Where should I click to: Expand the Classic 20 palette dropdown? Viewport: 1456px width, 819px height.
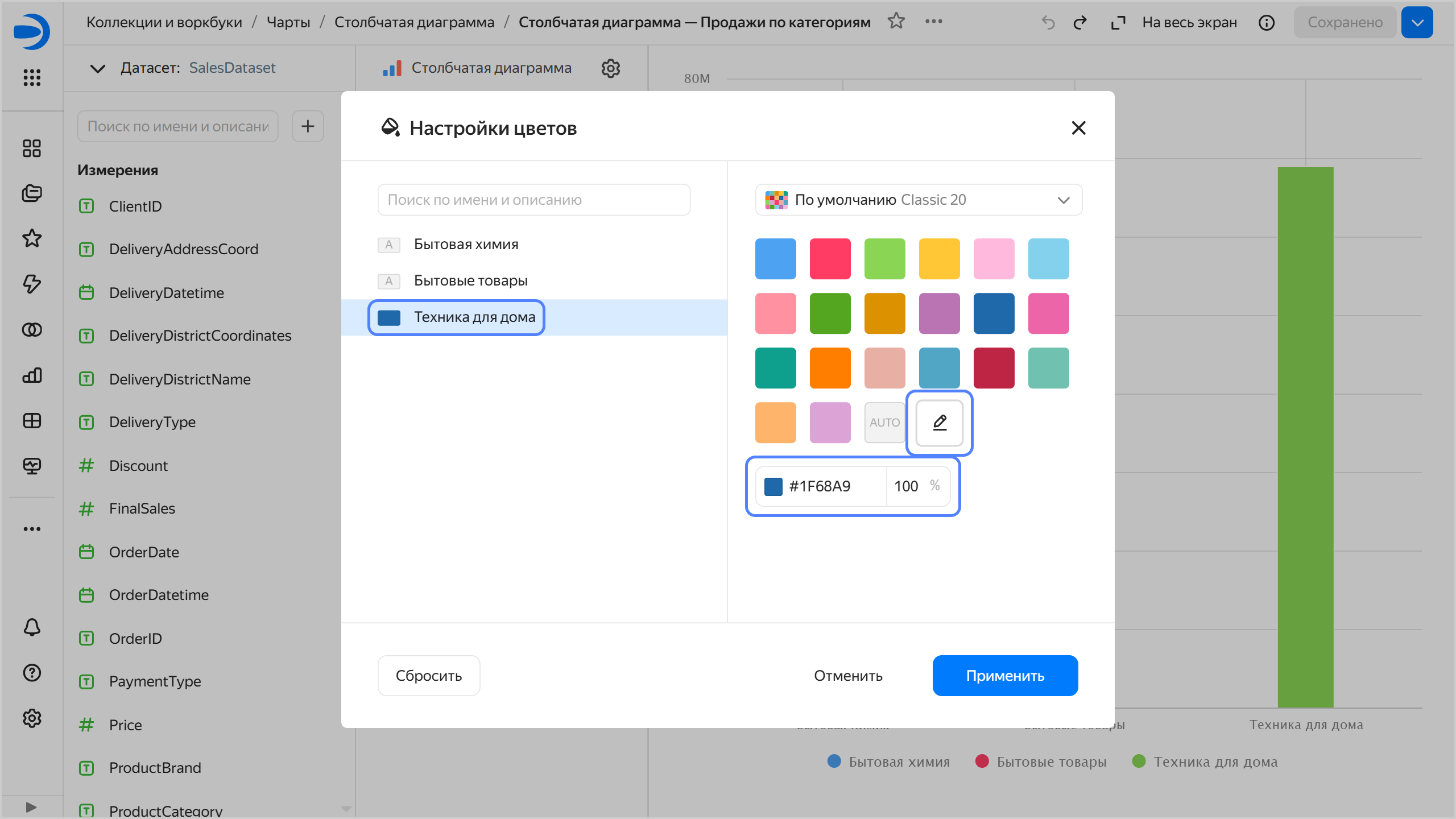918,200
